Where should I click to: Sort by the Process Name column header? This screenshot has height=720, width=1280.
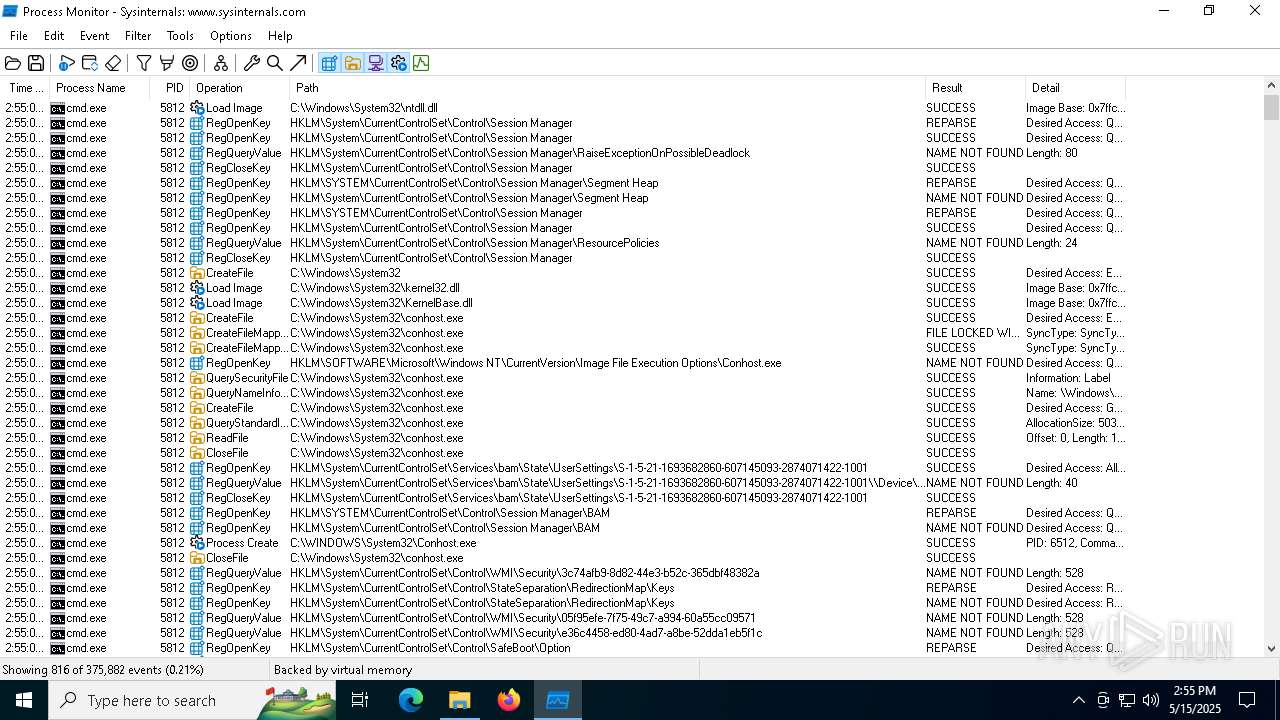click(100, 88)
